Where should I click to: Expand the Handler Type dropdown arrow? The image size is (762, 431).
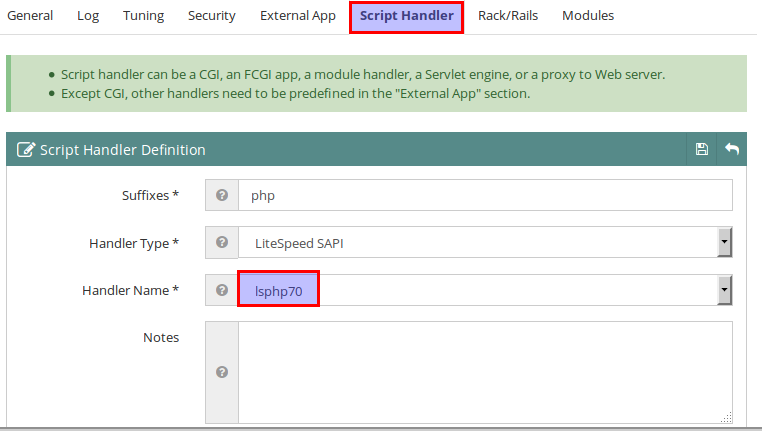coord(724,242)
